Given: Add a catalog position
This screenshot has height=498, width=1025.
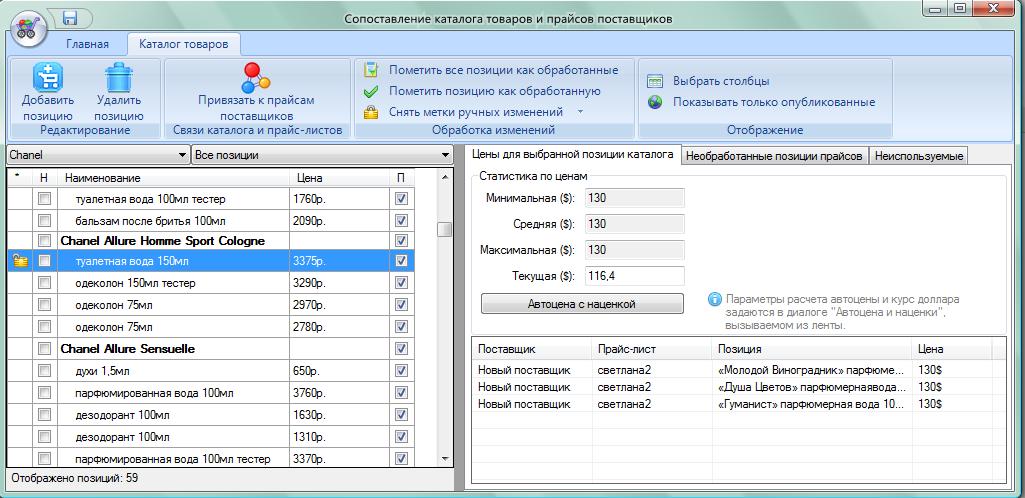Looking at the screenshot, I should [x=48, y=92].
